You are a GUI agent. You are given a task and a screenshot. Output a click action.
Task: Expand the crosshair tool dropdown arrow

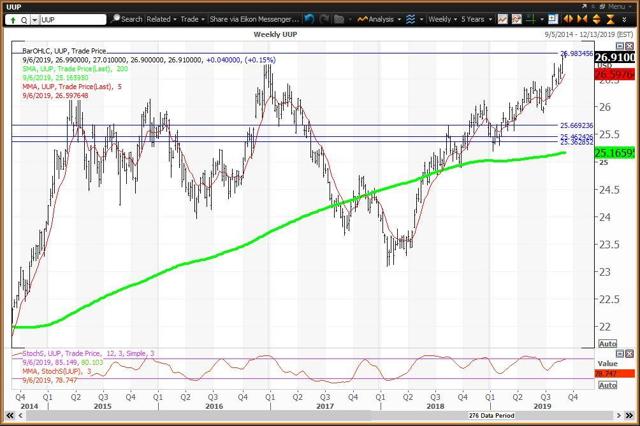542,20
